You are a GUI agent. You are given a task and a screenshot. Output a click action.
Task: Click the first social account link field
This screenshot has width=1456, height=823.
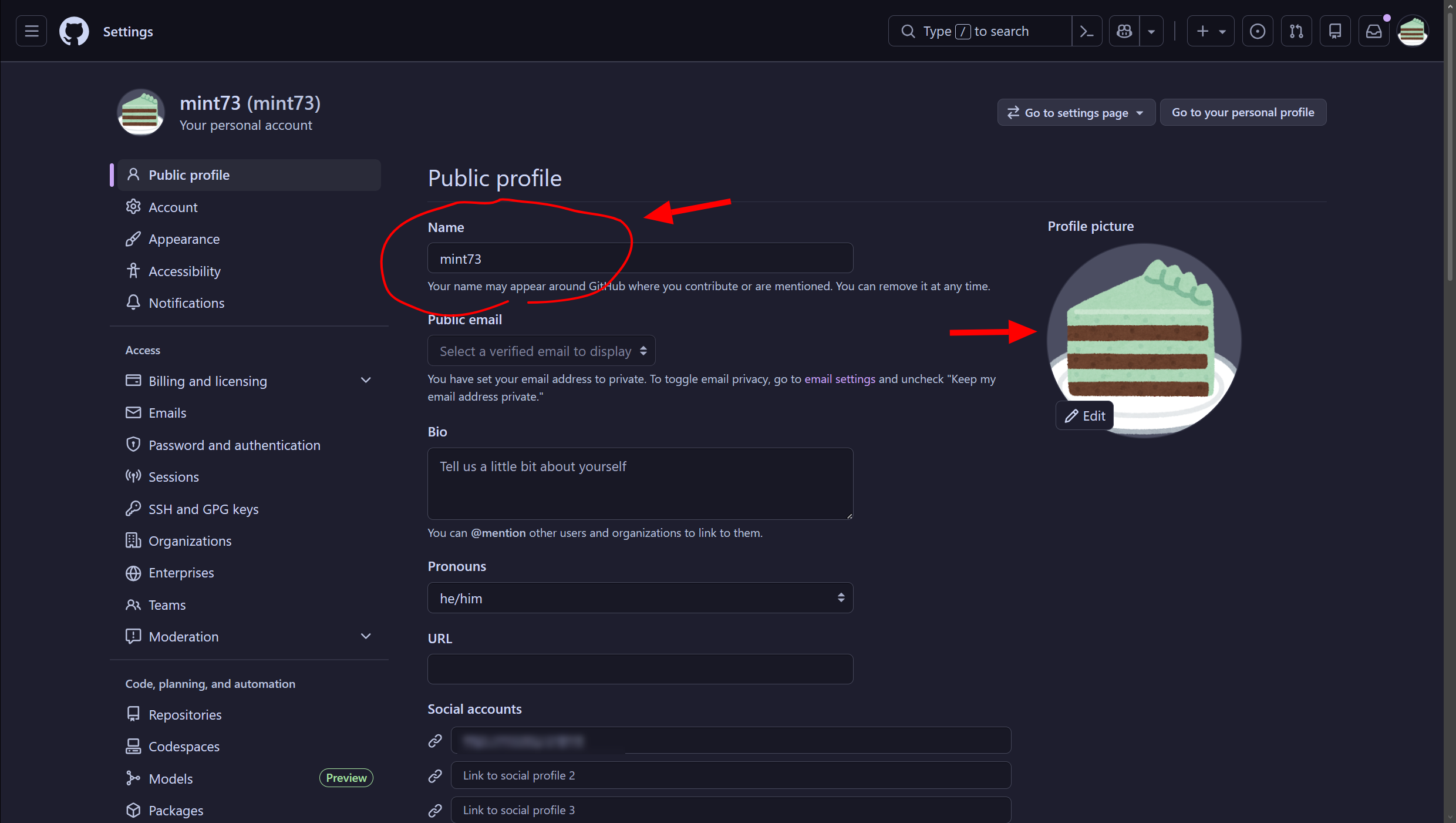pos(731,741)
